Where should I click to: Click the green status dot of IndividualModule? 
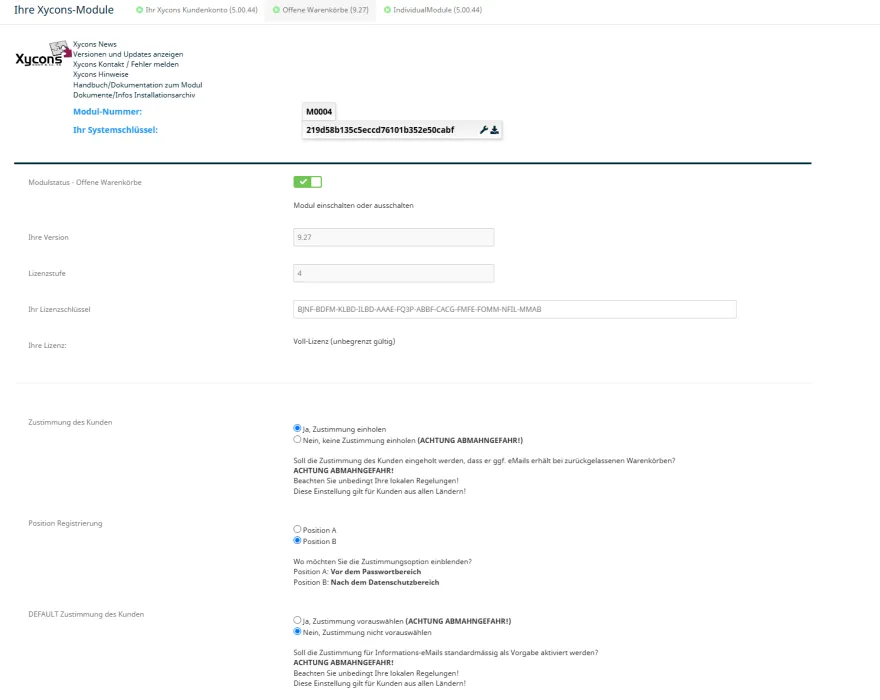tap(387, 10)
